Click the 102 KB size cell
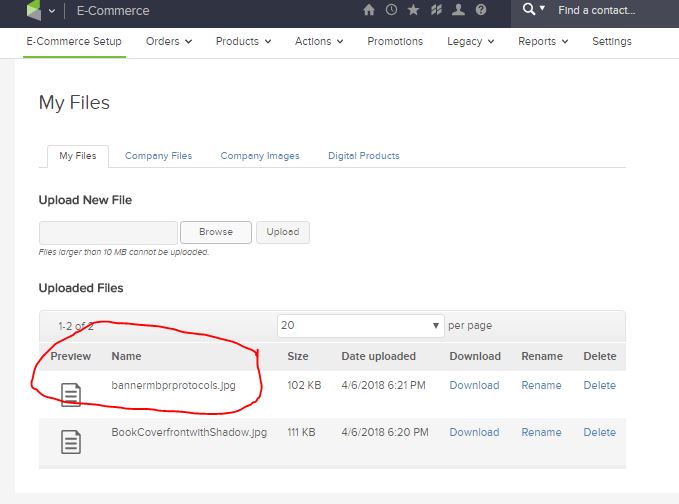This screenshot has height=504, width=679. click(x=304, y=385)
